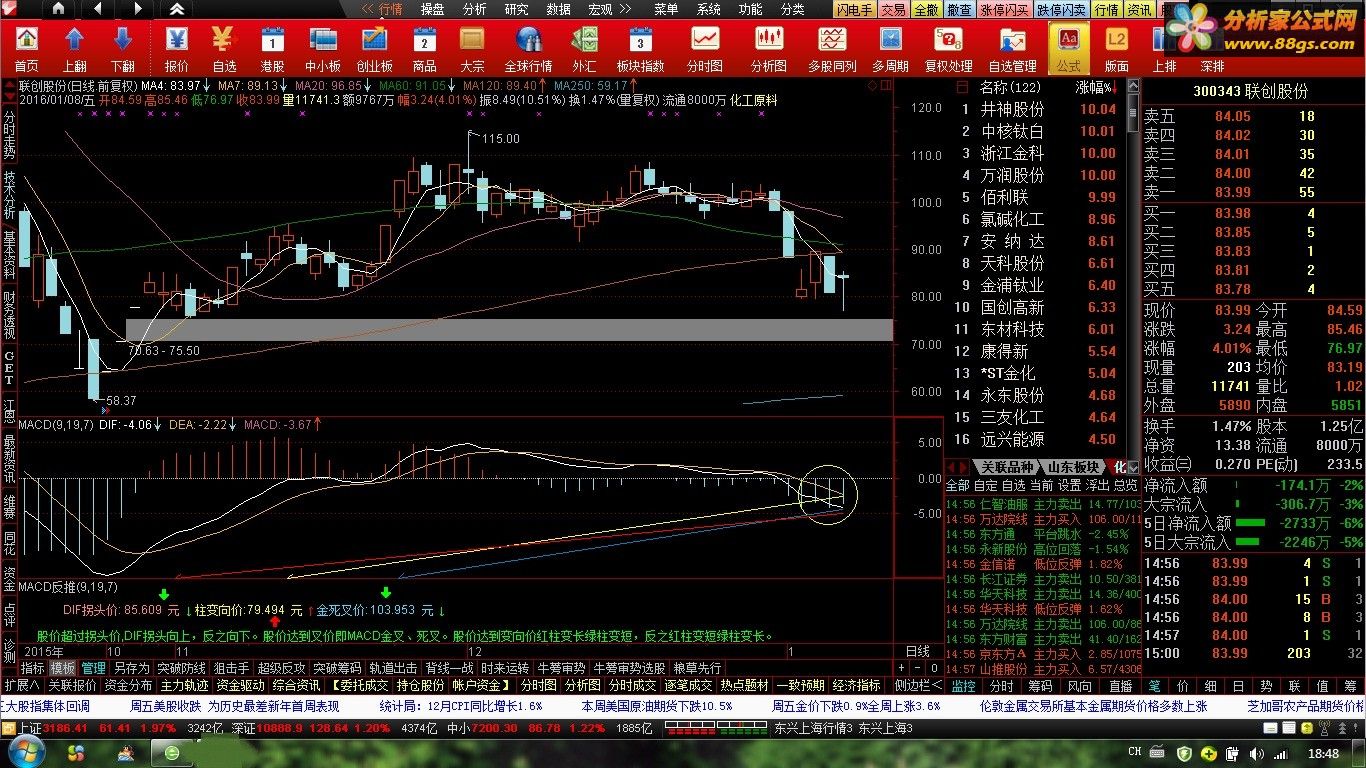
Task: Click the 另存为 button below the chart
Action: coord(131,668)
